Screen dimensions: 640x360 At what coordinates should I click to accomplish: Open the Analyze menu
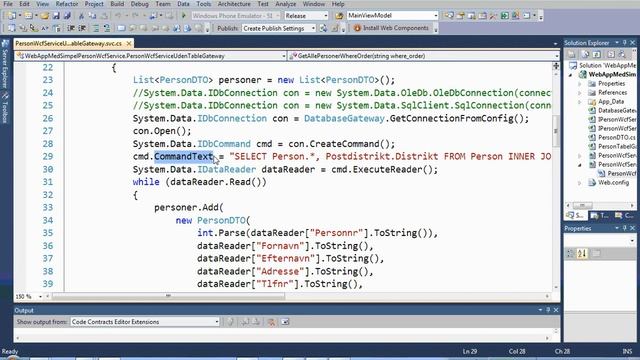[x=285, y=4]
